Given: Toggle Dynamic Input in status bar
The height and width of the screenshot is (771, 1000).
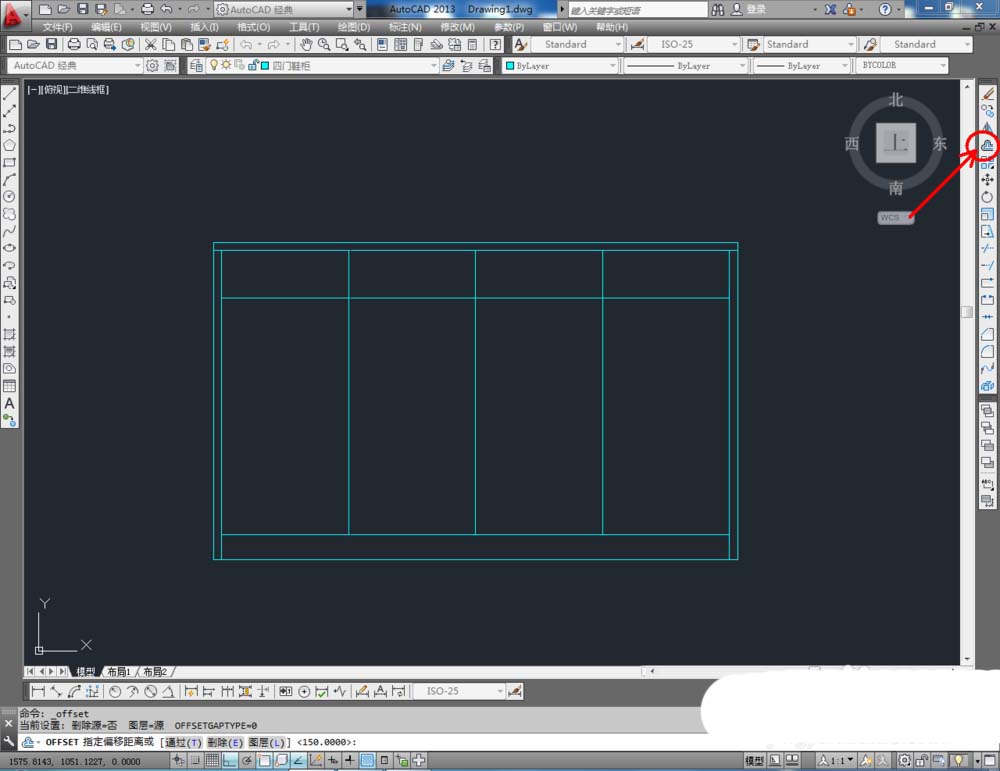Looking at the screenshot, I should pyautogui.click(x=333, y=760).
